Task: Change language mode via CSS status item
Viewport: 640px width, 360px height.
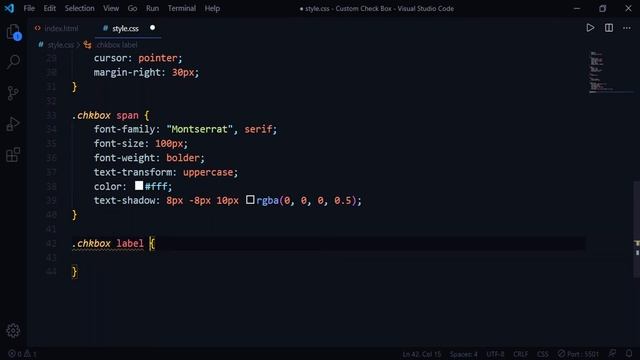Action: 542,354
